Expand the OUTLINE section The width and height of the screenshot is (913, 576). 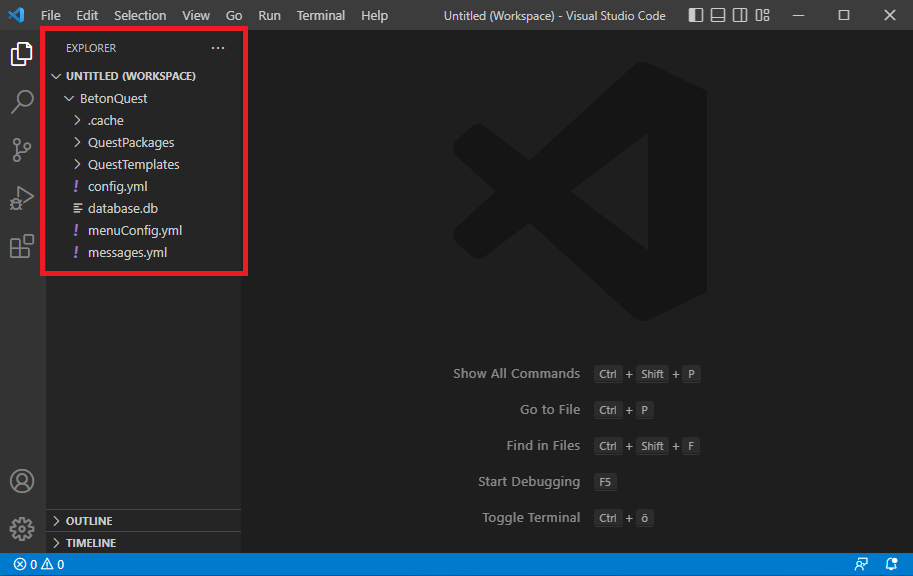[x=143, y=521]
